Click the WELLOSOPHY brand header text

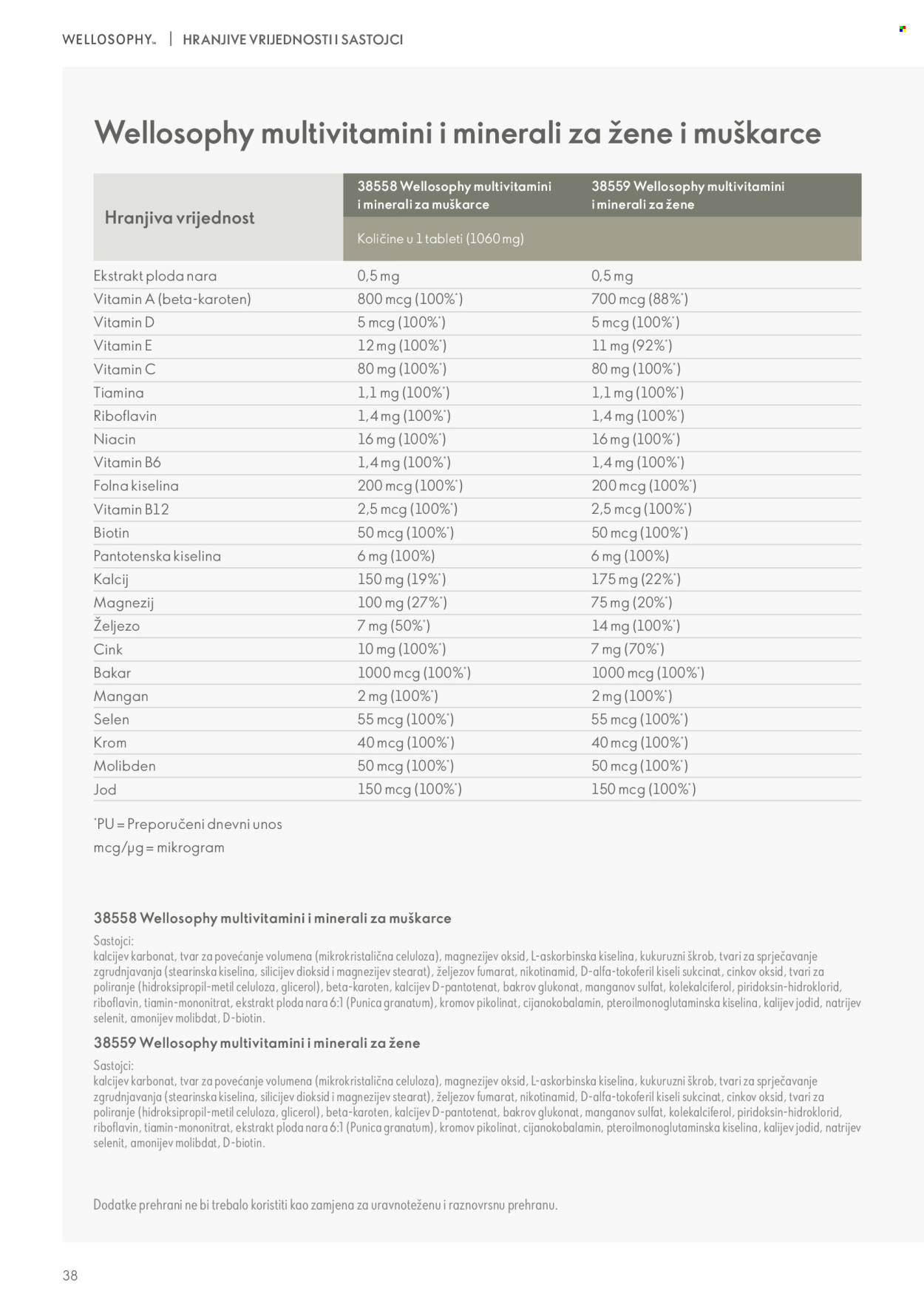coord(109,40)
